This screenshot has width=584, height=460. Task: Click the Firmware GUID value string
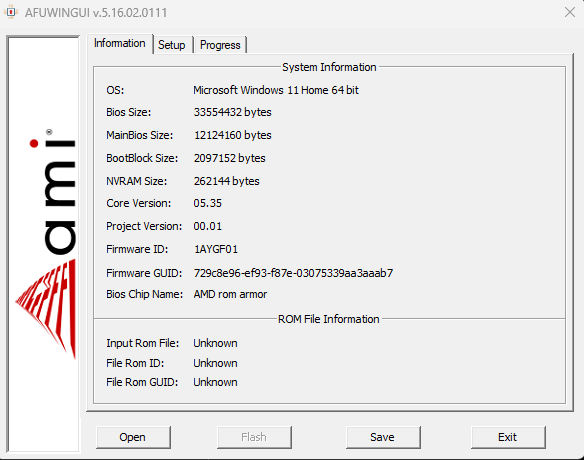coord(293,273)
